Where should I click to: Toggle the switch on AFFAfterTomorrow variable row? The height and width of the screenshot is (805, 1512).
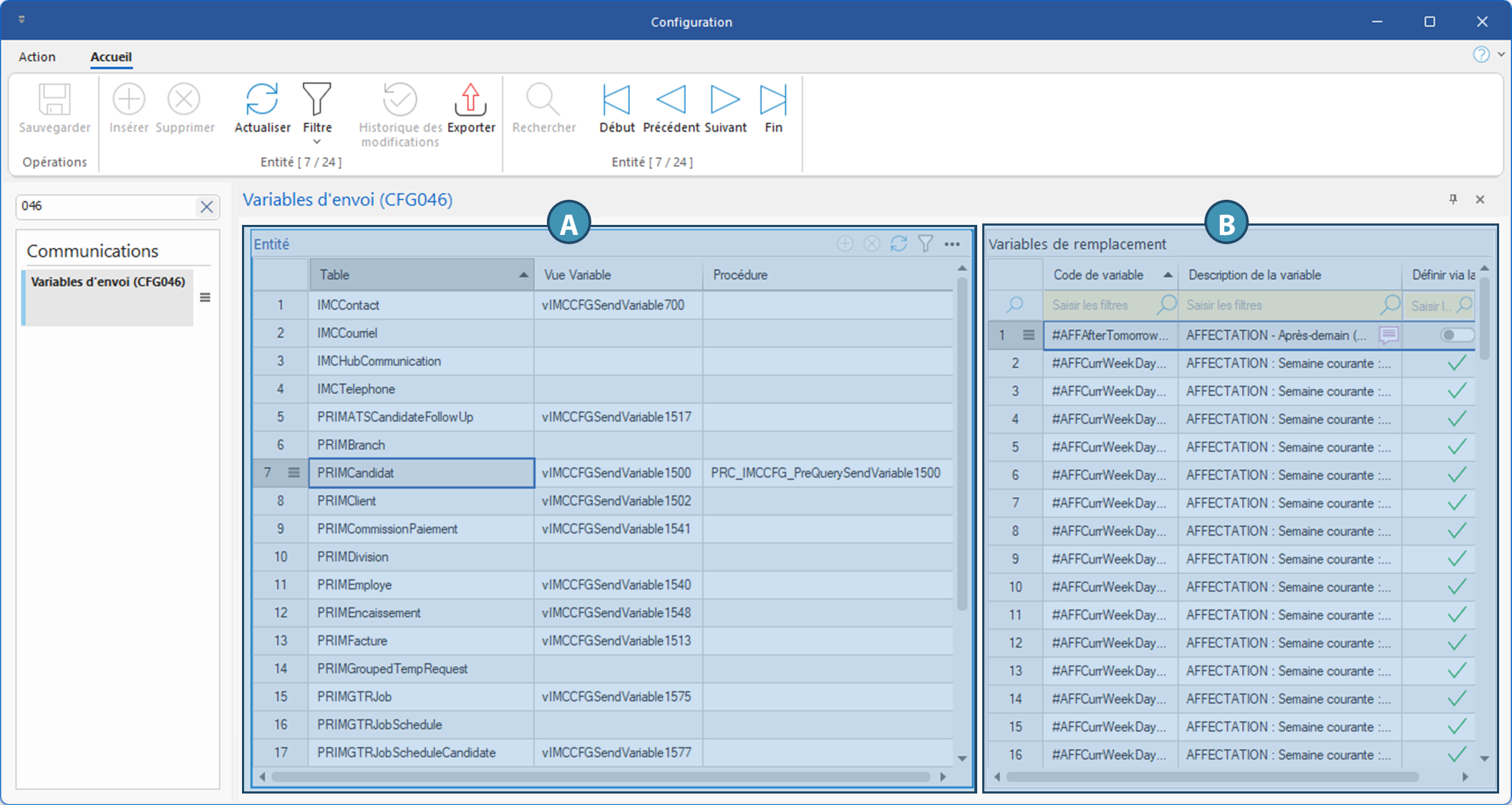tap(1456, 334)
